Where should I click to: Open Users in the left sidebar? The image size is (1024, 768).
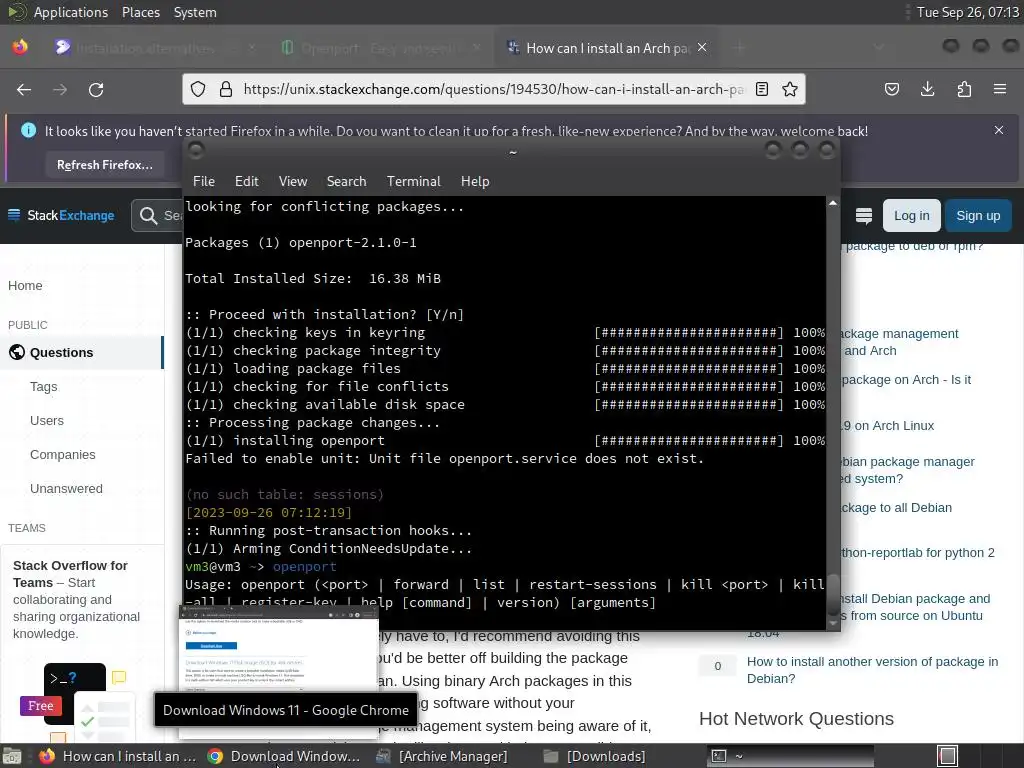(47, 421)
